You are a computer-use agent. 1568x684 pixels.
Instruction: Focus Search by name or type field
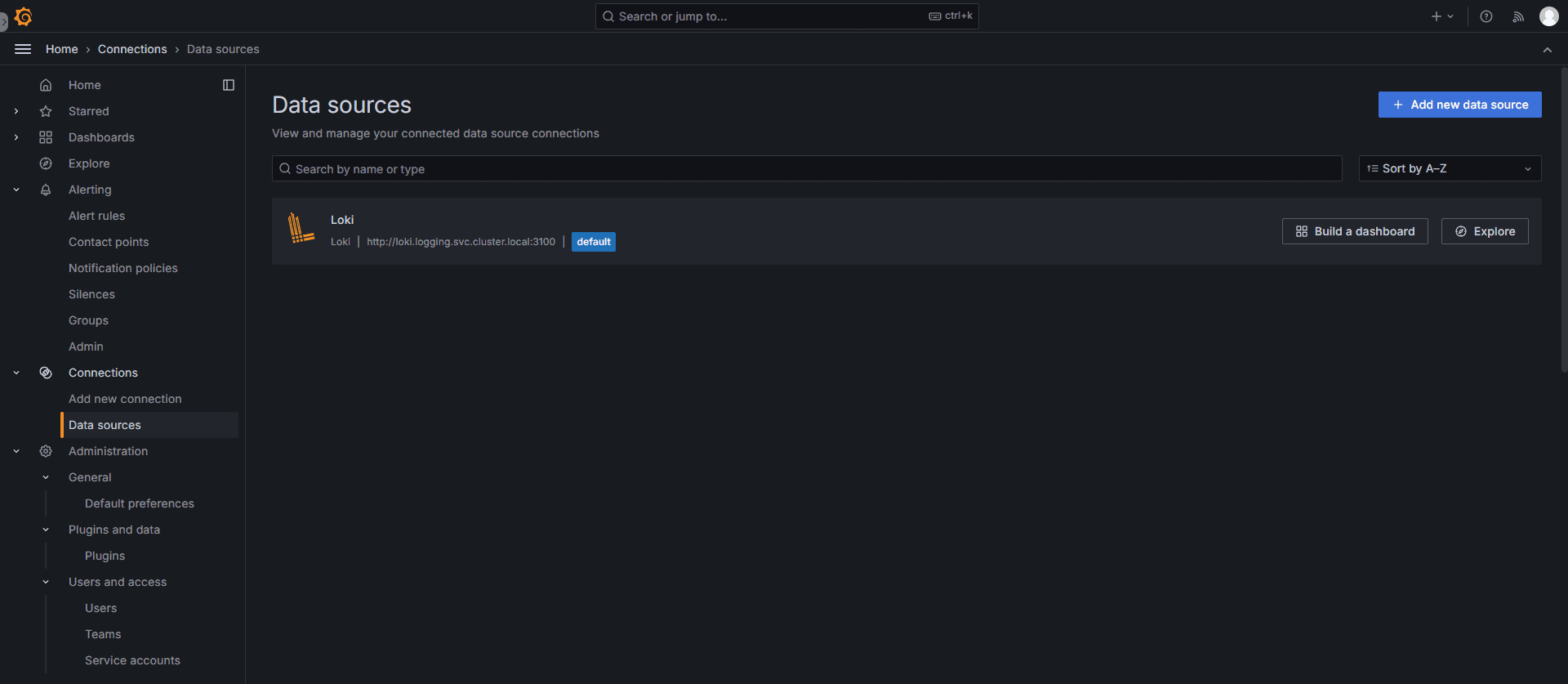(x=807, y=168)
